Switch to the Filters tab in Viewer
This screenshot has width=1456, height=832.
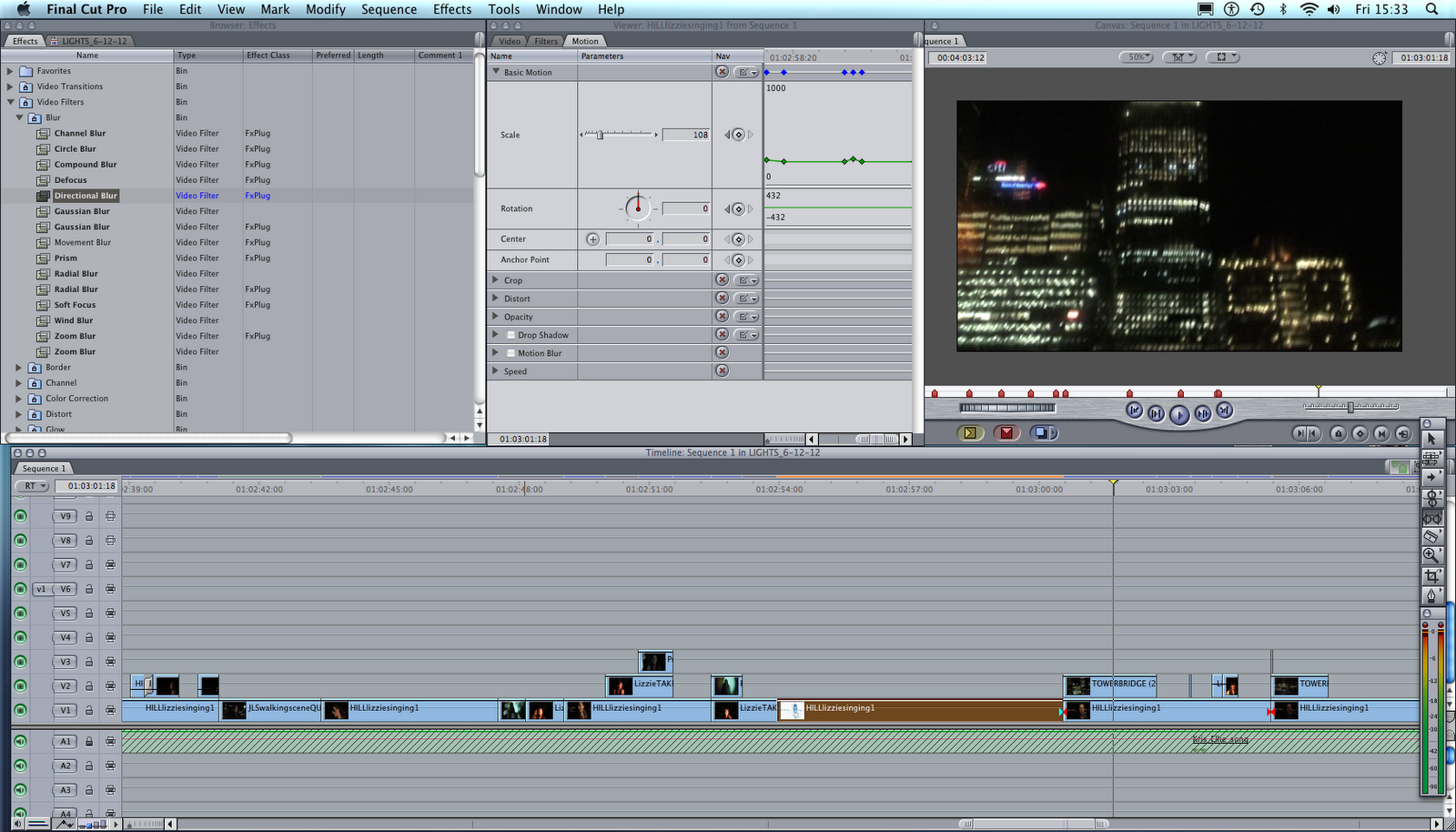[546, 41]
